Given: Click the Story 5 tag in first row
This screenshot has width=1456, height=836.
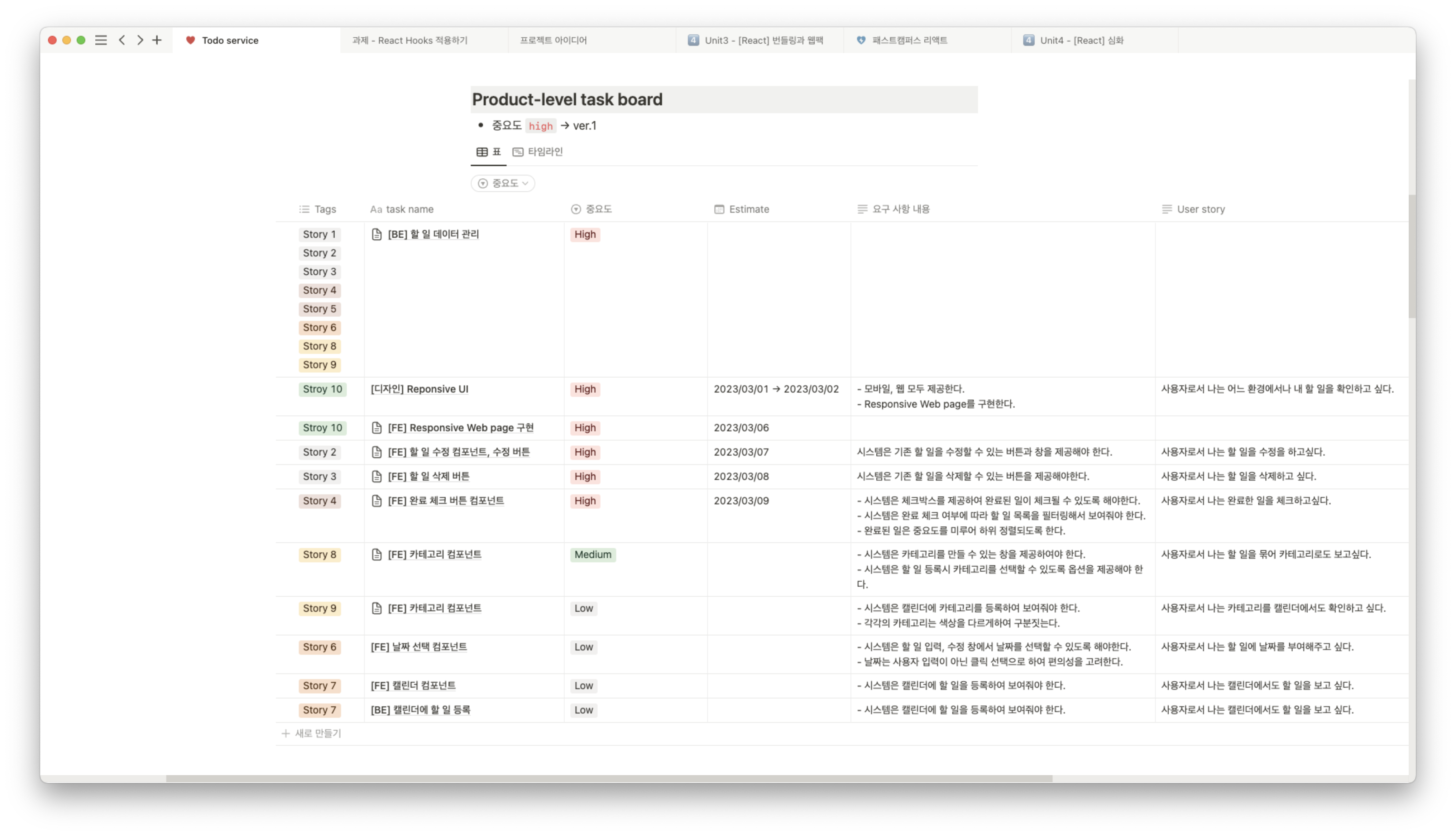Looking at the screenshot, I should click(319, 309).
